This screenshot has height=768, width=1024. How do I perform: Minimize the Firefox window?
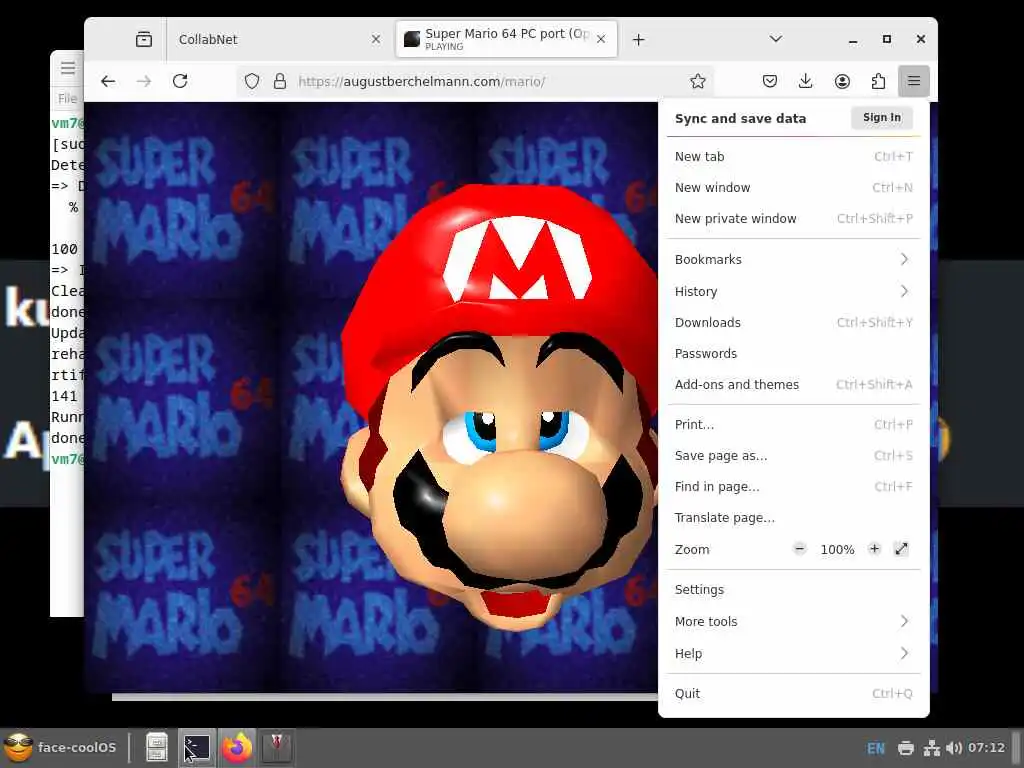pyautogui.click(x=853, y=39)
